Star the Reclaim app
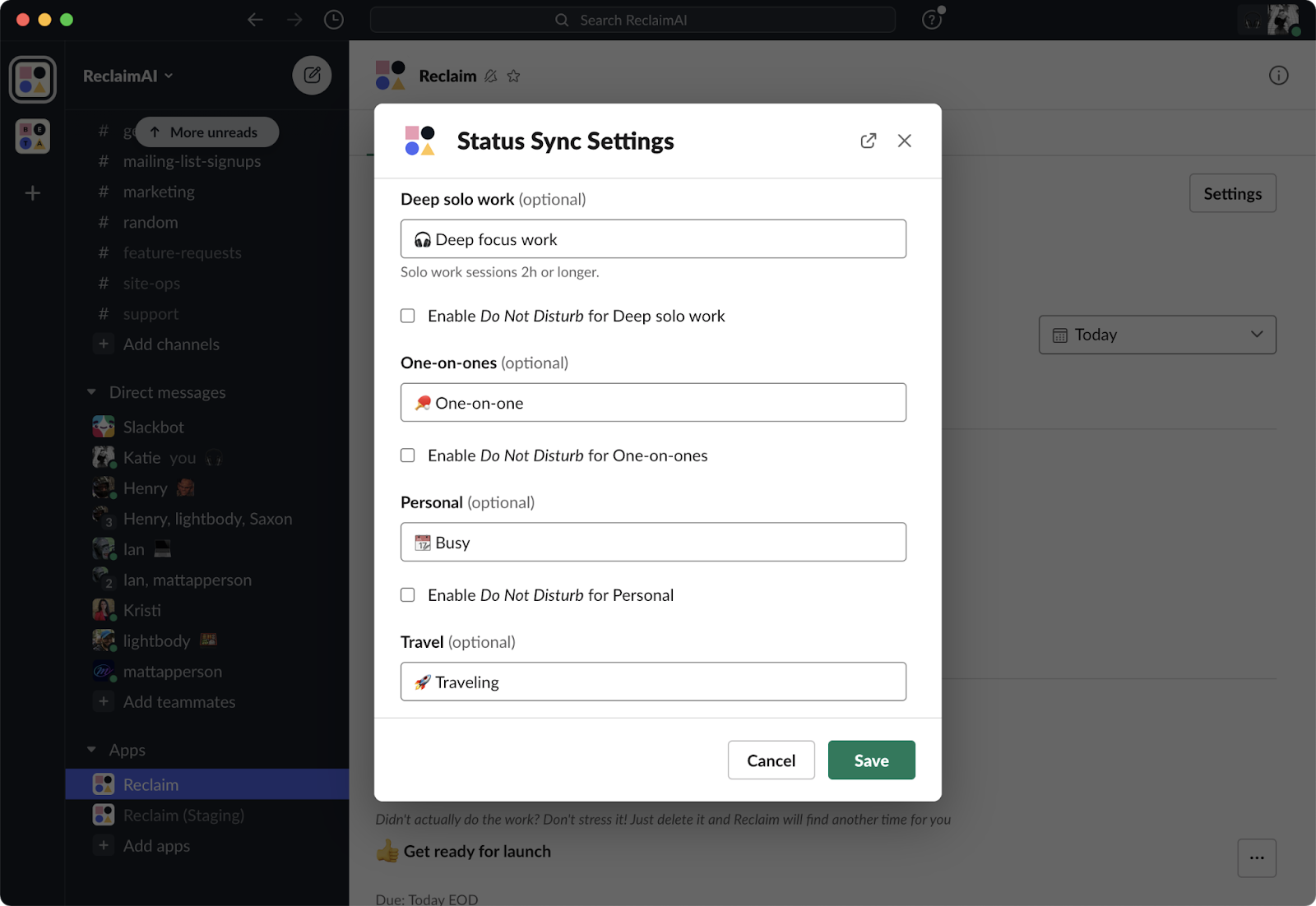 click(513, 76)
